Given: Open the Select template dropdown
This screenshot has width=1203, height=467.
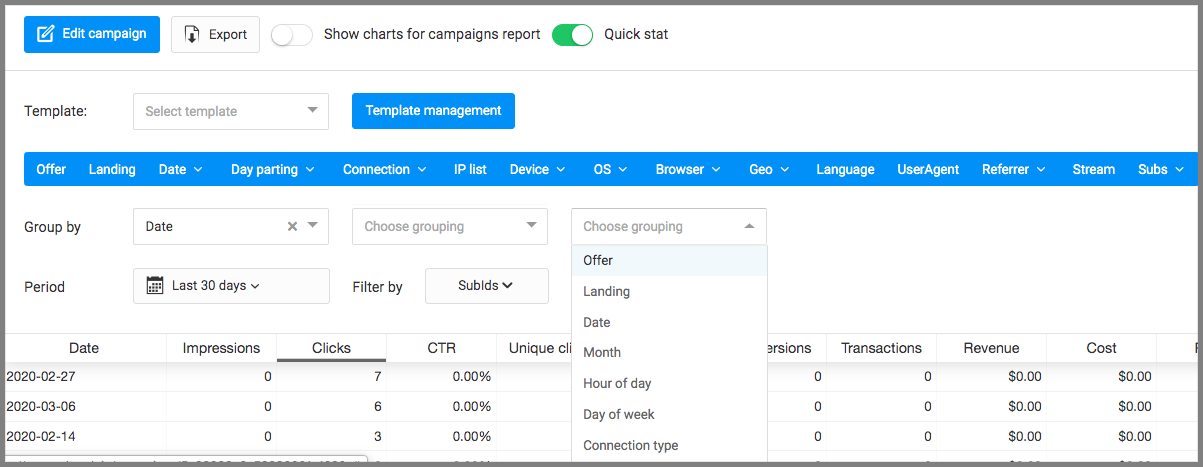Looking at the screenshot, I should point(230,111).
